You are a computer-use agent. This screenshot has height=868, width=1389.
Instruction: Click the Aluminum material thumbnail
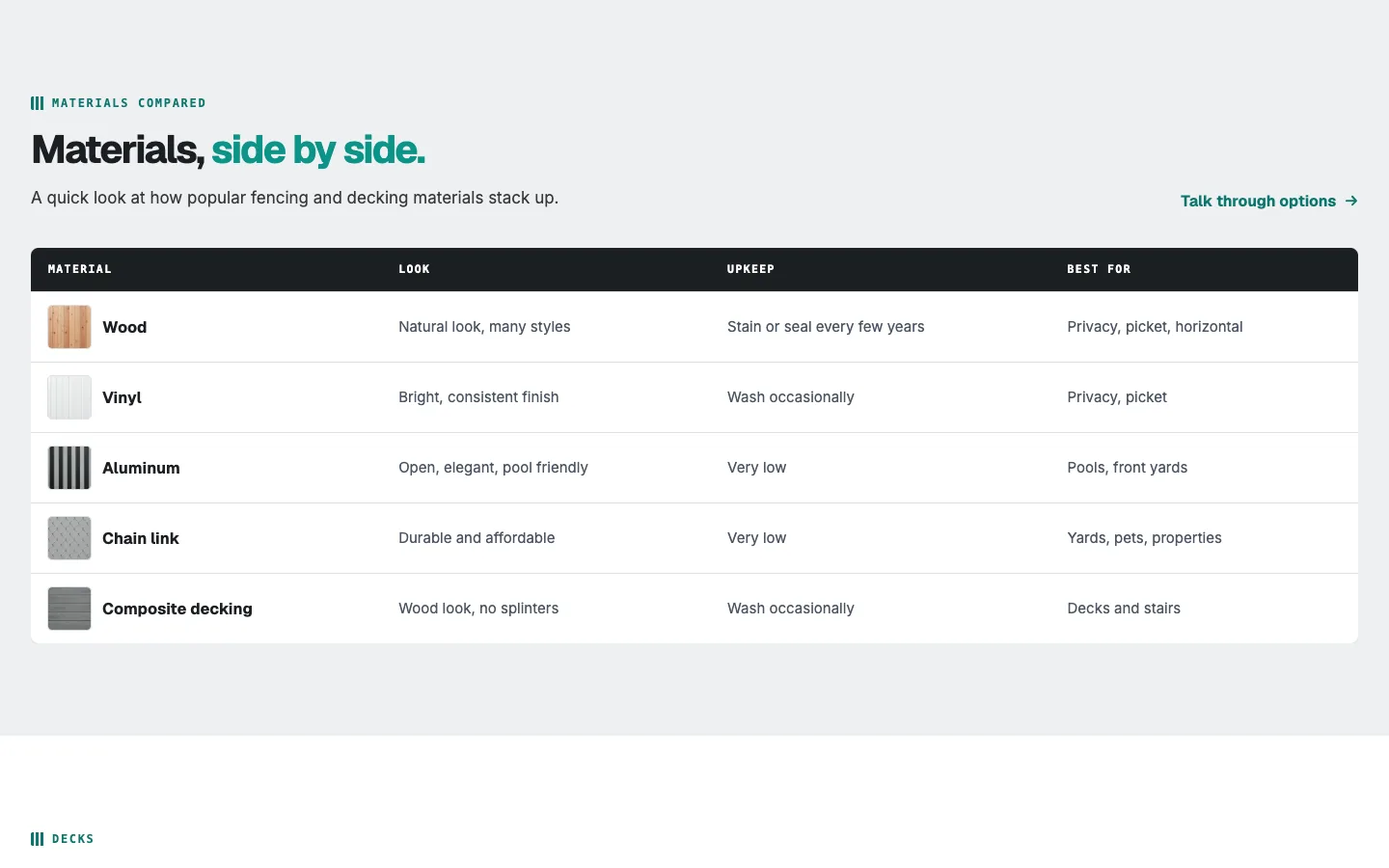(x=69, y=468)
